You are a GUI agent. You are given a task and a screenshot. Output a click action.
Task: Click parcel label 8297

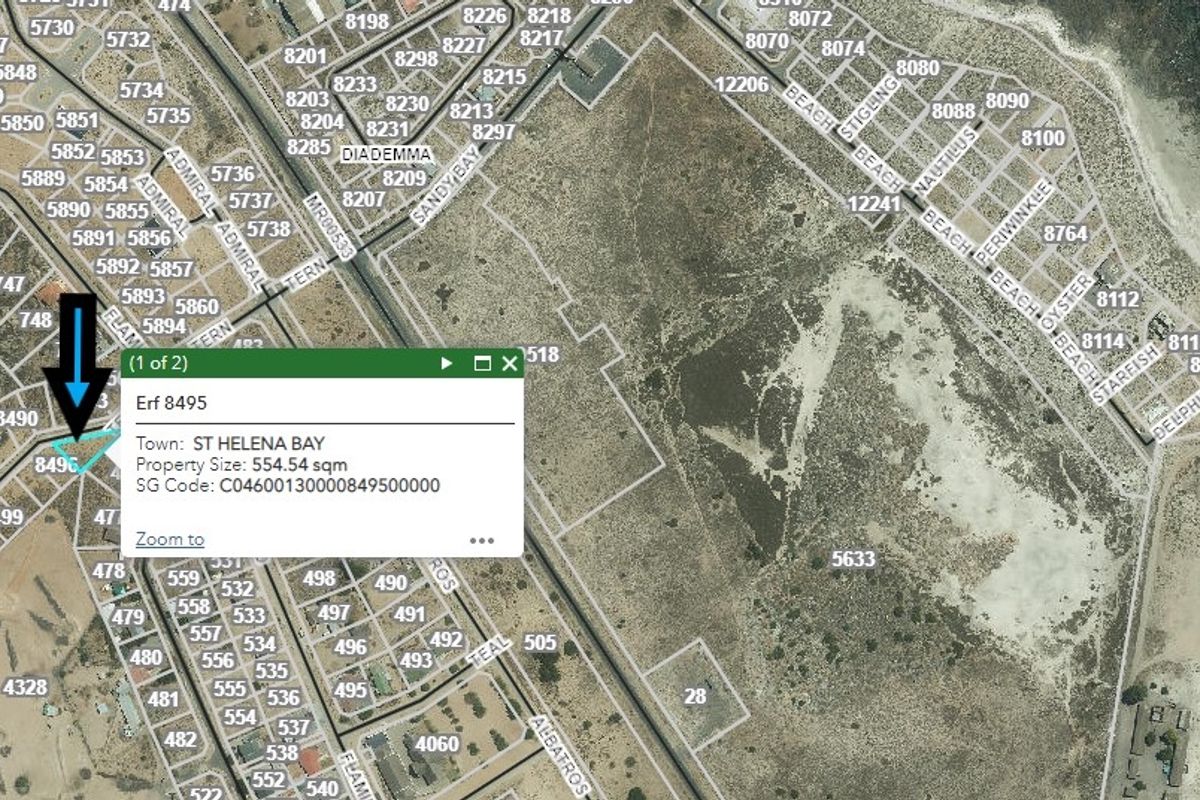(494, 132)
